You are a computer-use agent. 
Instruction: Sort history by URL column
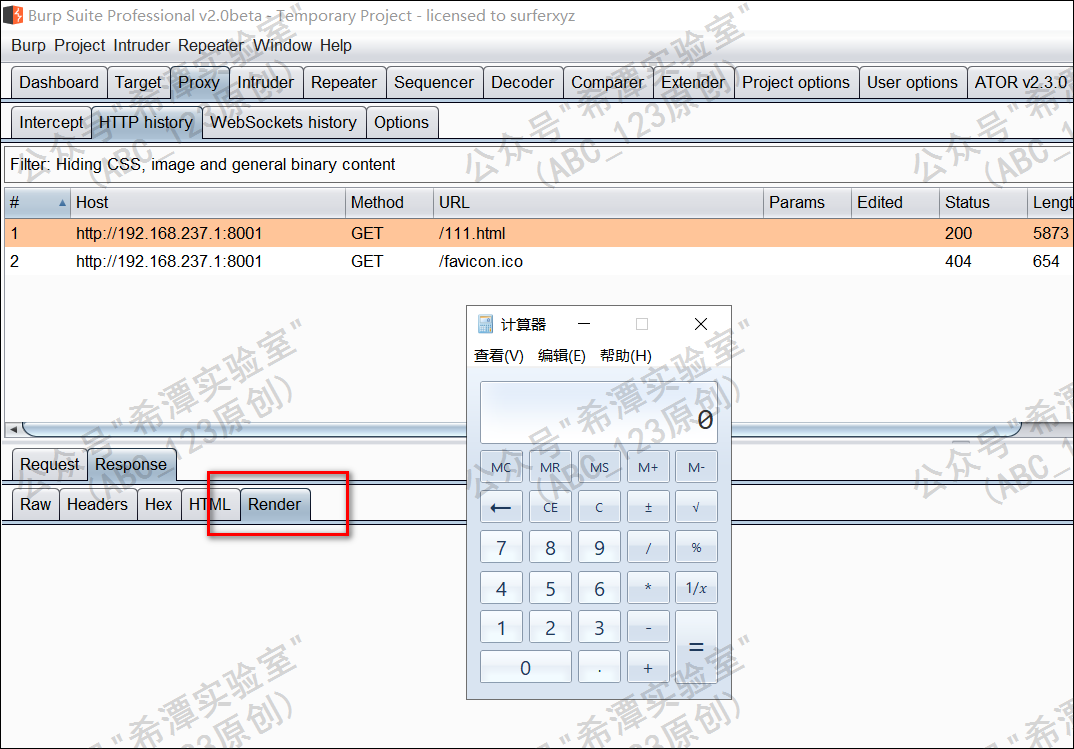click(x=598, y=203)
